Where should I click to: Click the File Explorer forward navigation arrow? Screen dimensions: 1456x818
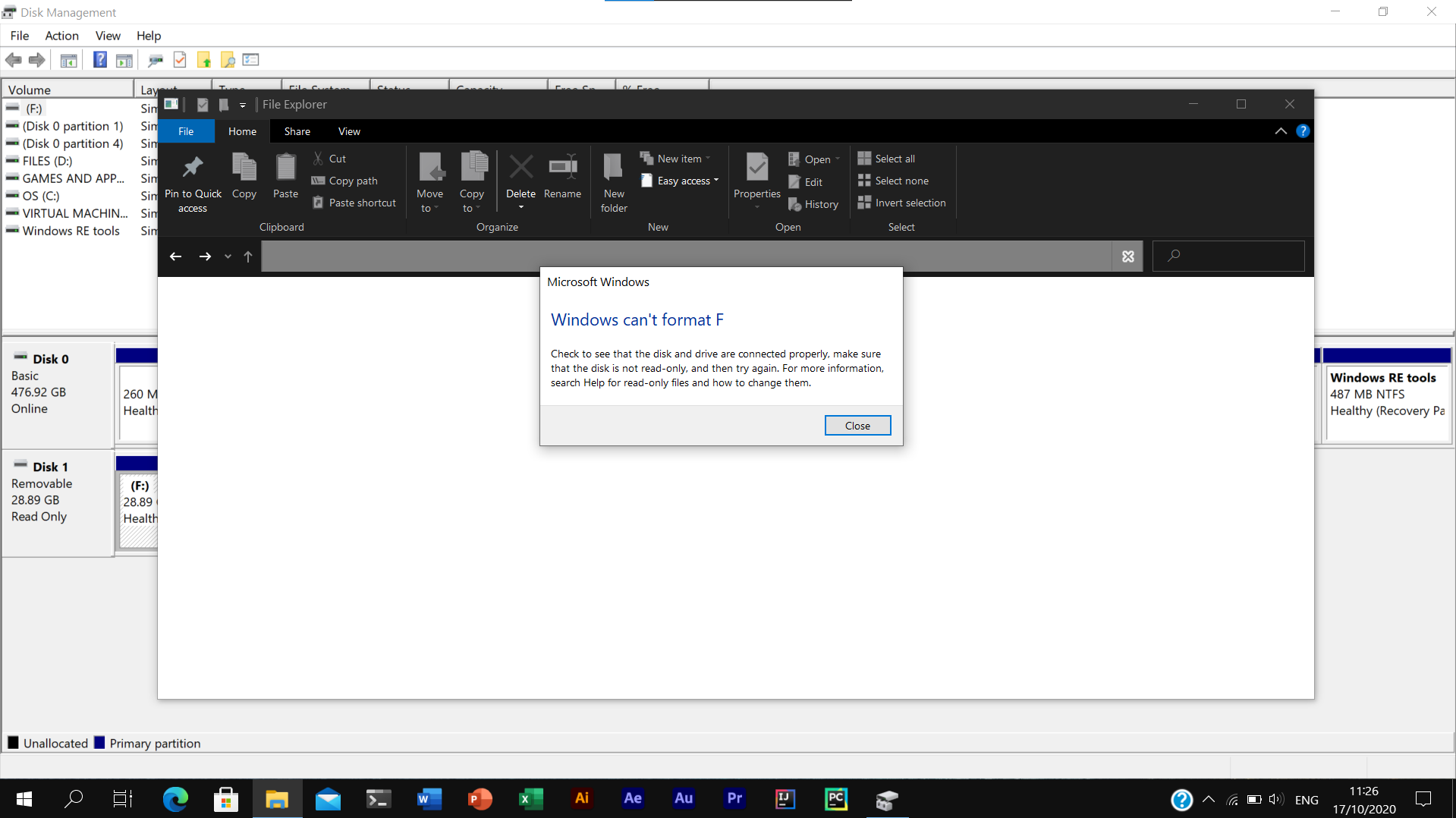click(x=205, y=256)
